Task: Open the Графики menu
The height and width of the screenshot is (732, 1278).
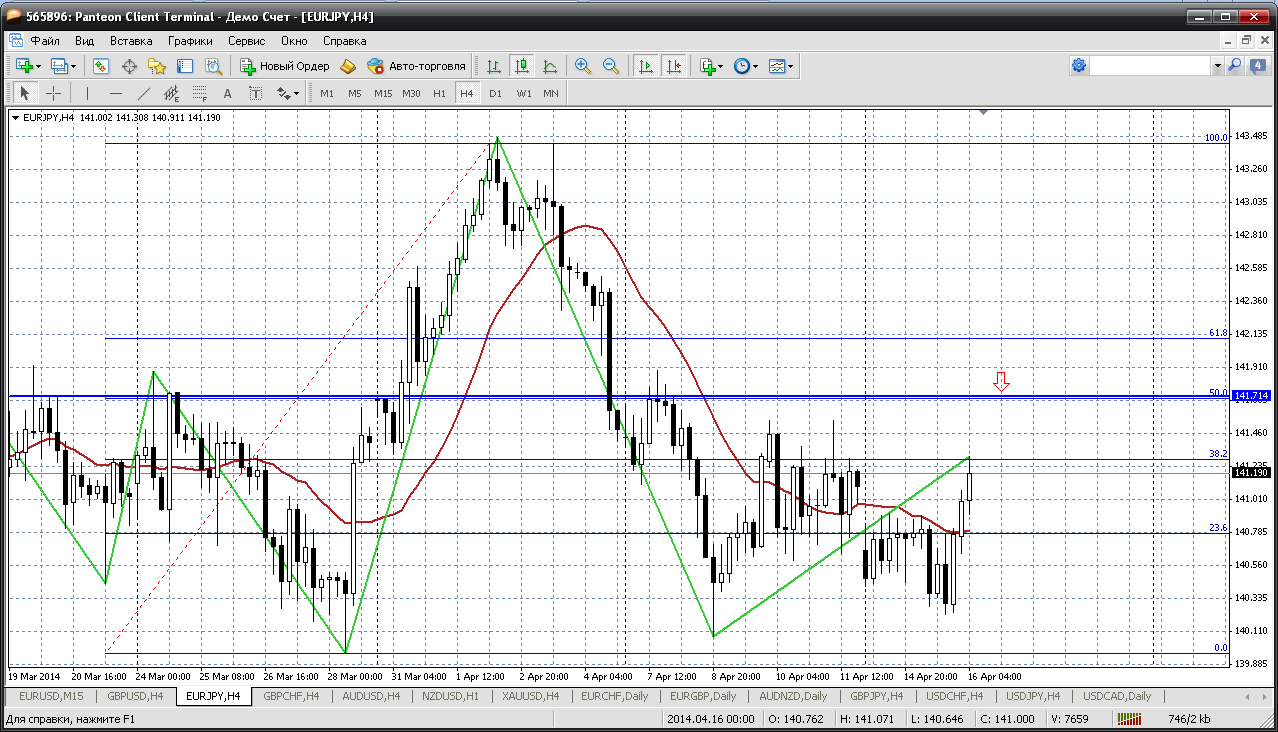Action: [190, 41]
